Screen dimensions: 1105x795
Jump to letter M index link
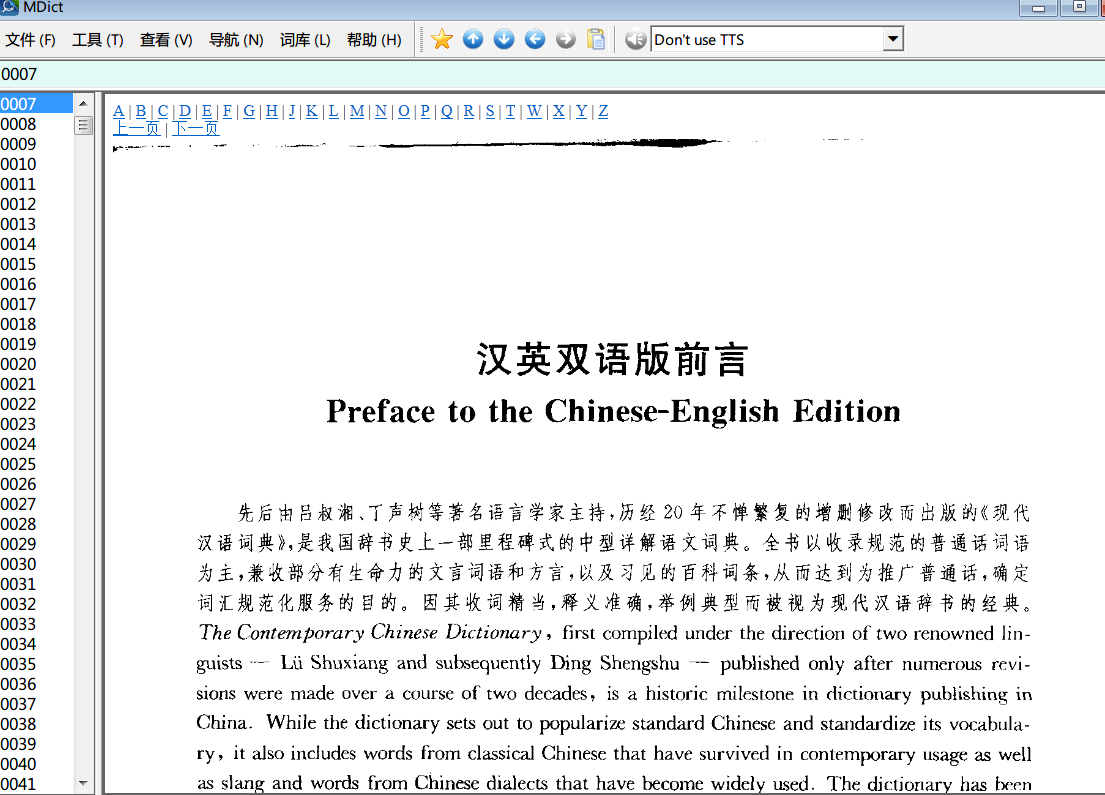tap(357, 111)
